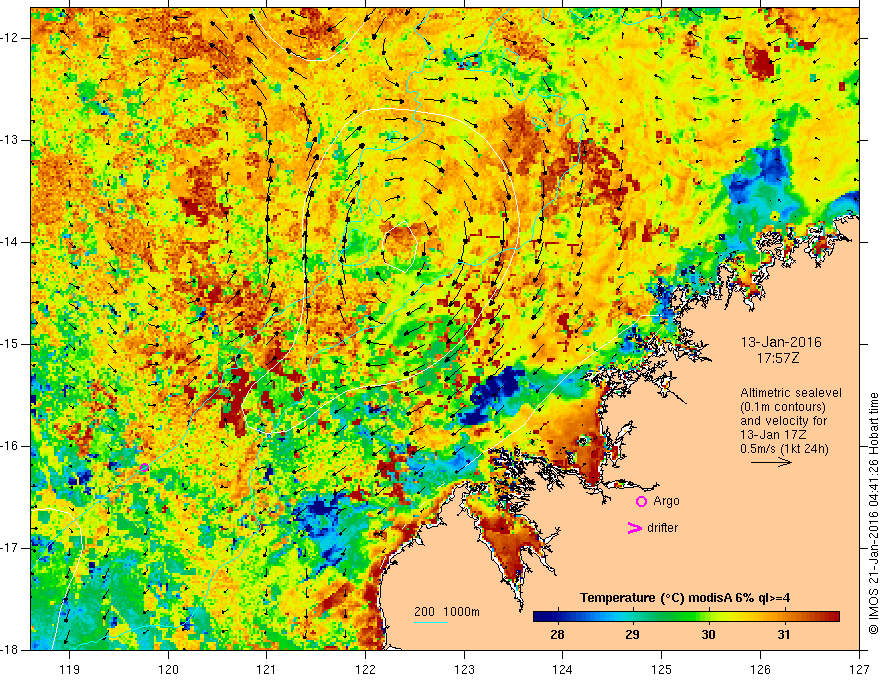Click the longitude label '121'
The image size is (880, 680).
[x=267, y=669]
